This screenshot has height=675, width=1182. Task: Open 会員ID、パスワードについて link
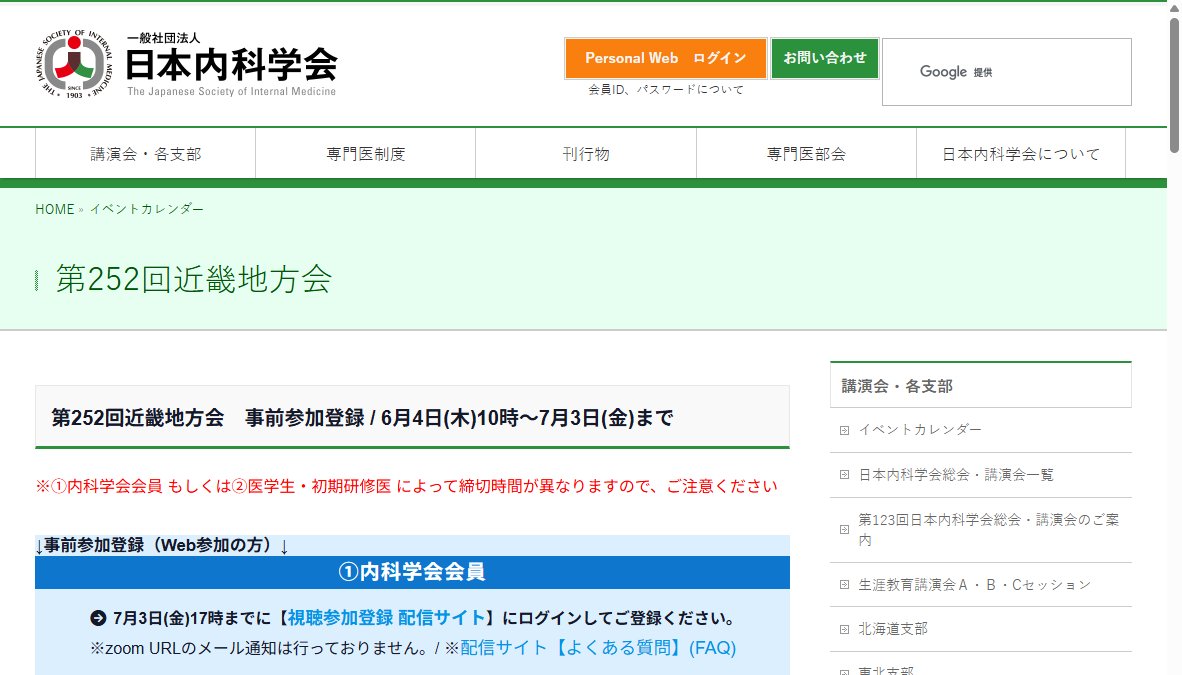coord(666,90)
